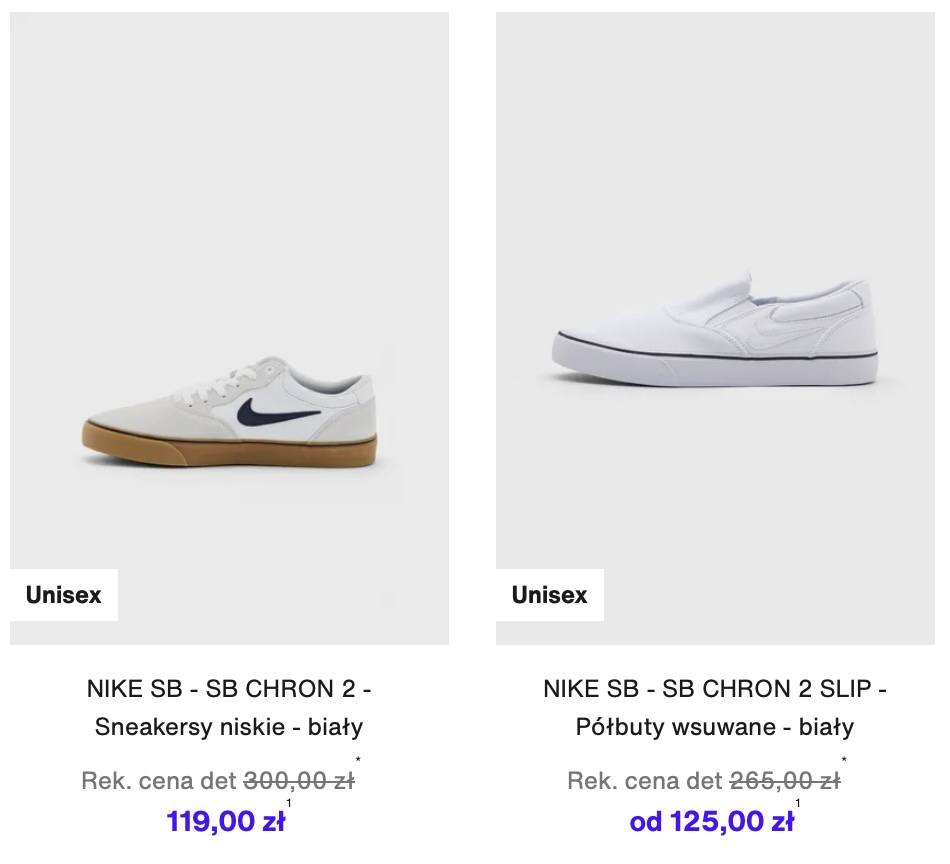
Task: Select 'Sneakersy niskie - biały' product description
Action: pos(229,726)
